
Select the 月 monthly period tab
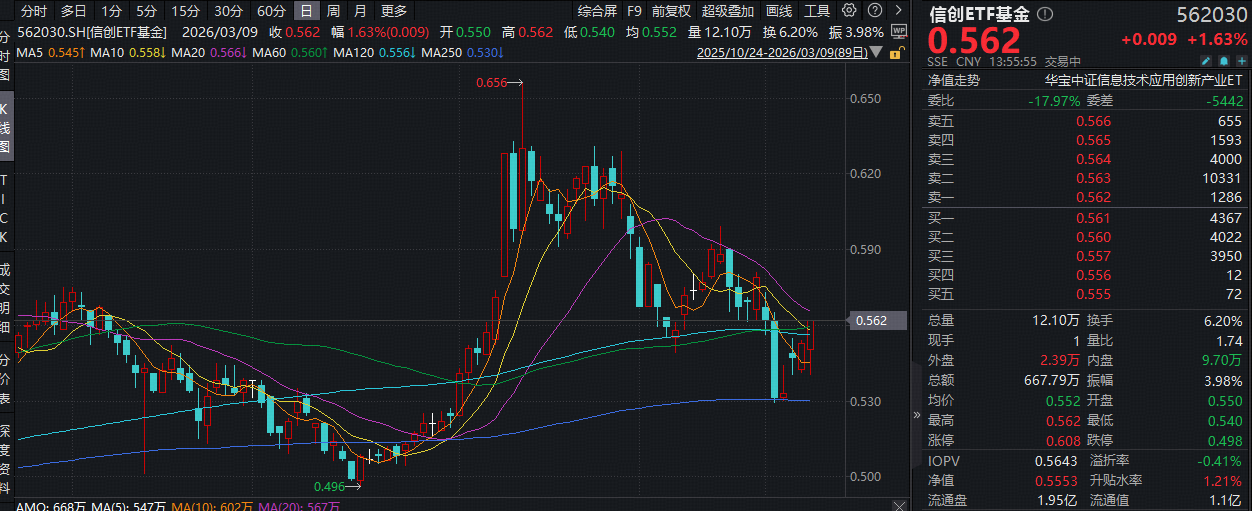pyautogui.click(x=360, y=11)
